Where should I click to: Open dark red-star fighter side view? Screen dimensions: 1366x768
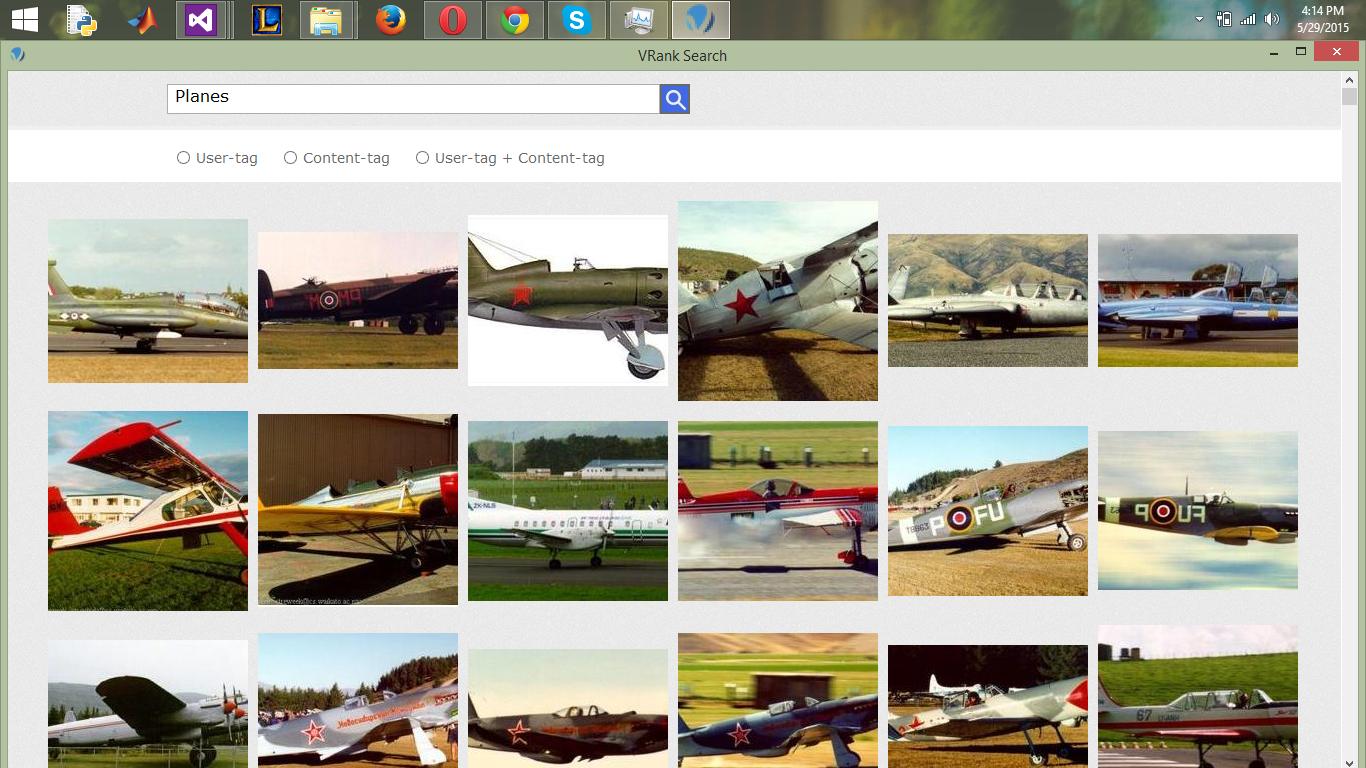[x=568, y=709]
